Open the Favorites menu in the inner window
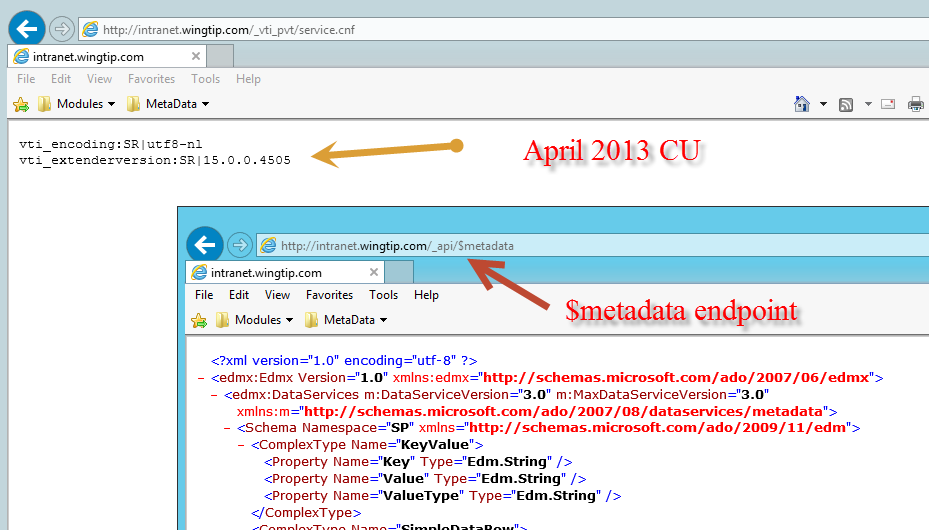Screen dimensions: 929x530 point(329,295)
